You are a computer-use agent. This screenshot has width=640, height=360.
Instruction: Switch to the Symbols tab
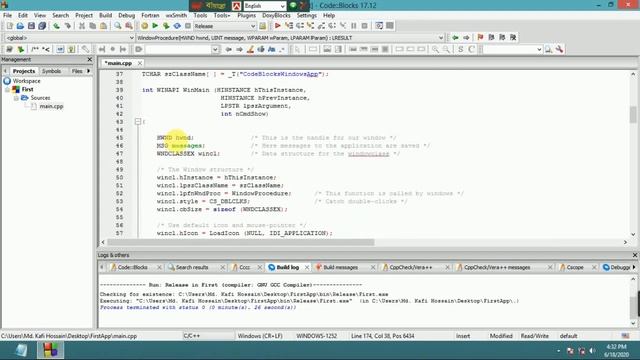[x=51, y=71]
